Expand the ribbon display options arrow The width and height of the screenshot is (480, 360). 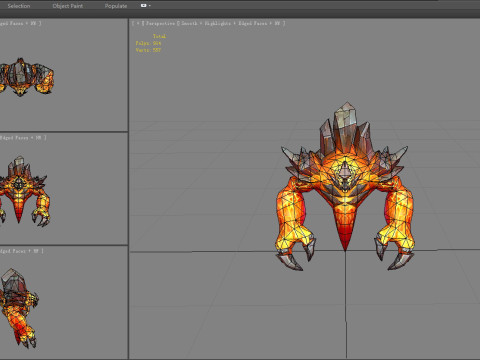click(x=150, y=6)
